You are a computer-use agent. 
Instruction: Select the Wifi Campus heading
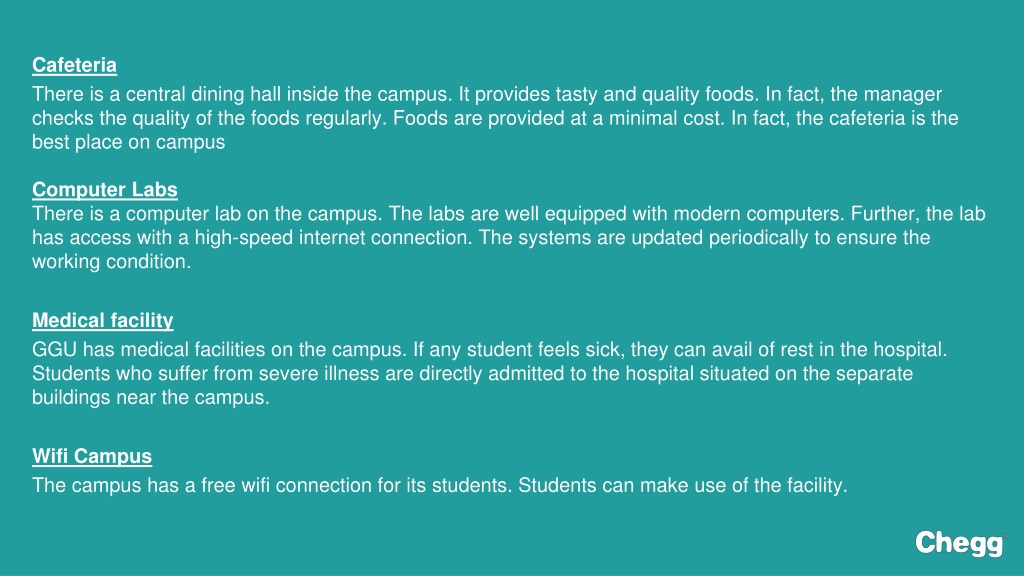92,456
